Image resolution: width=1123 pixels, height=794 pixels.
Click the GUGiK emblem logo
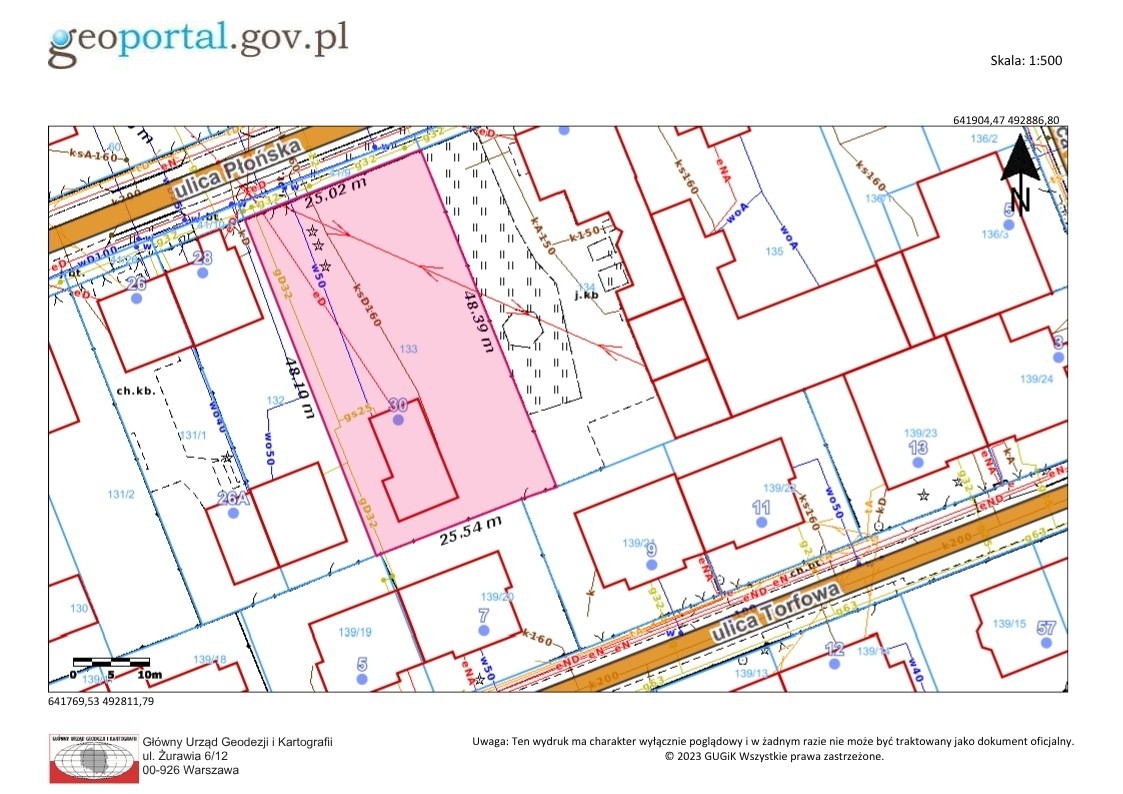click(x=94, y=758)
